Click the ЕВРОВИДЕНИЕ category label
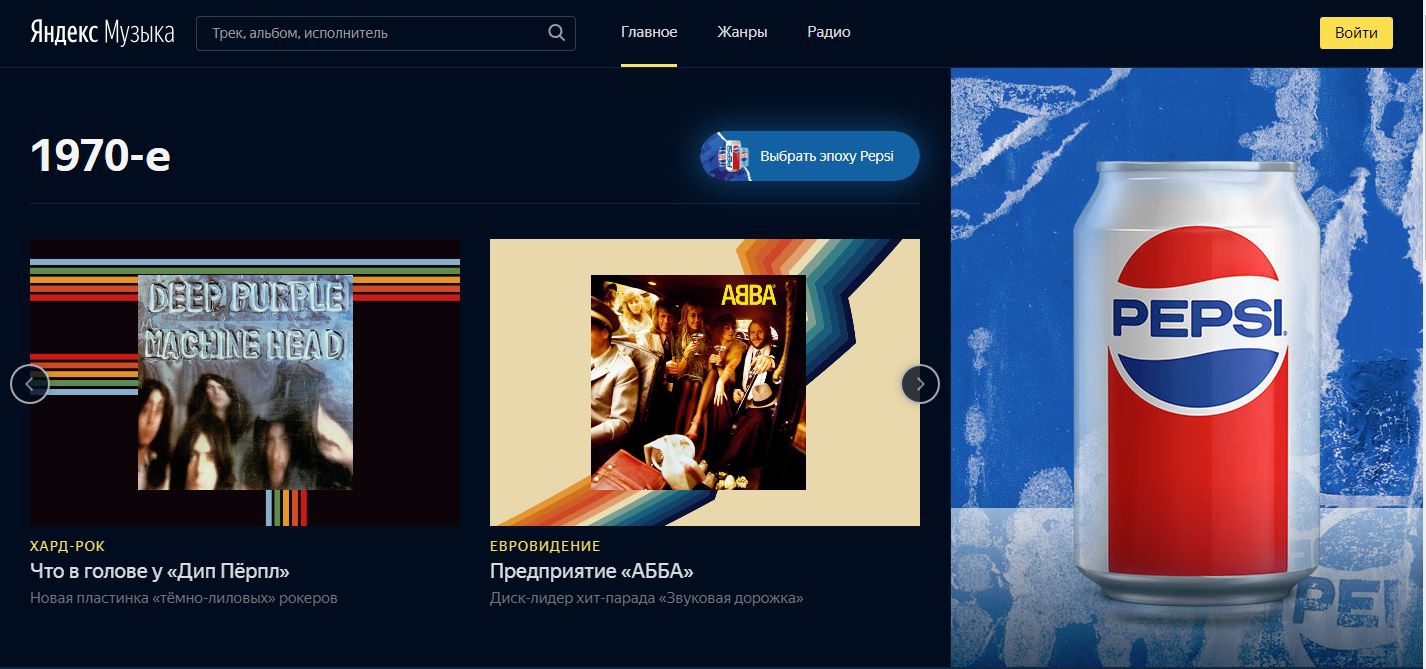The width and height of the screenshot is (1426, 669). click(545, 546)
